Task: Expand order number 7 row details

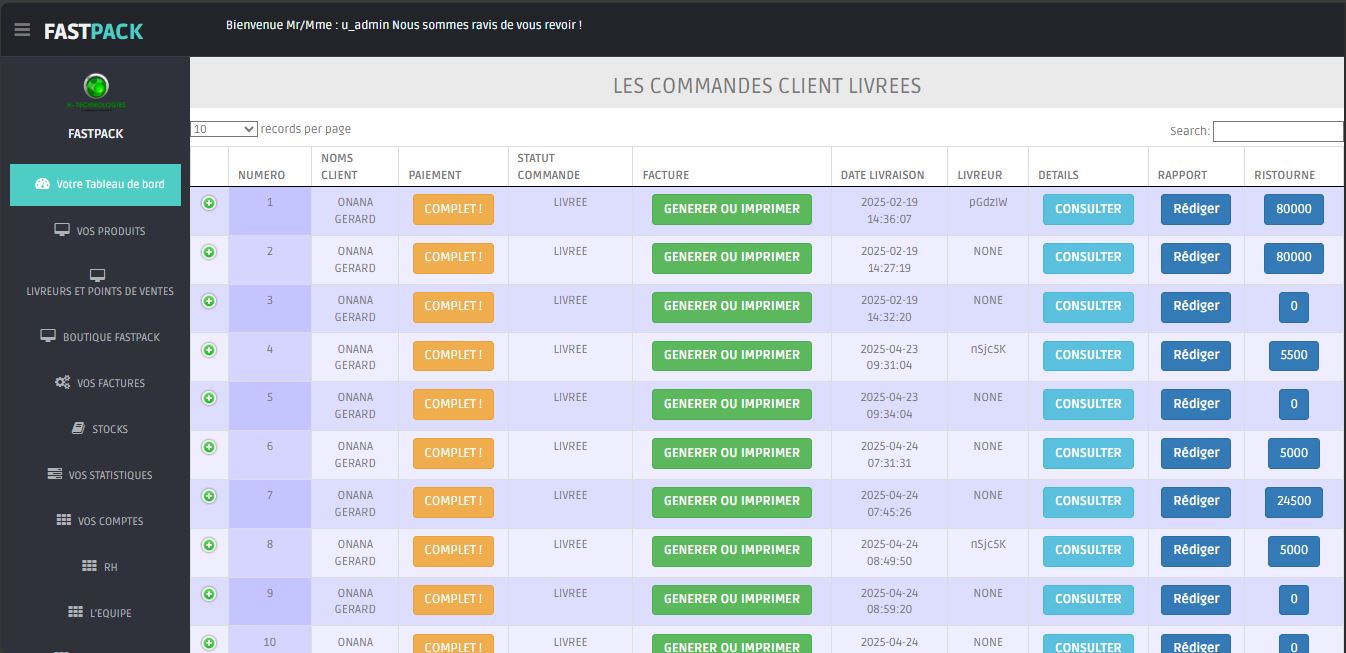Action: (209, 496)
